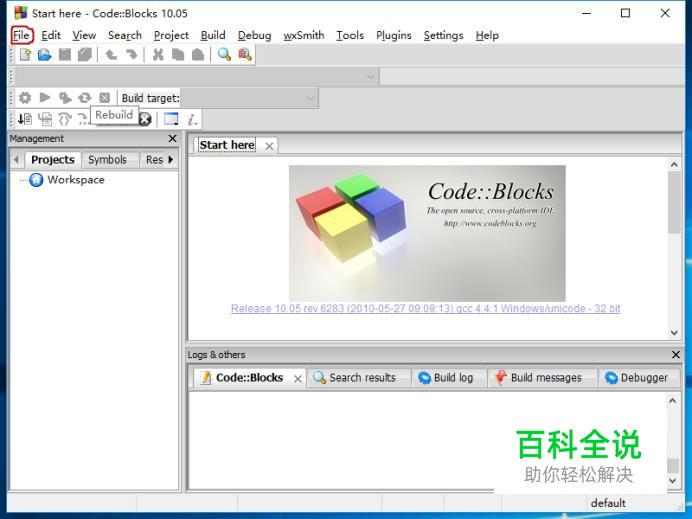Click the Abort build icon
692x519 pixels.
[105, 98]
